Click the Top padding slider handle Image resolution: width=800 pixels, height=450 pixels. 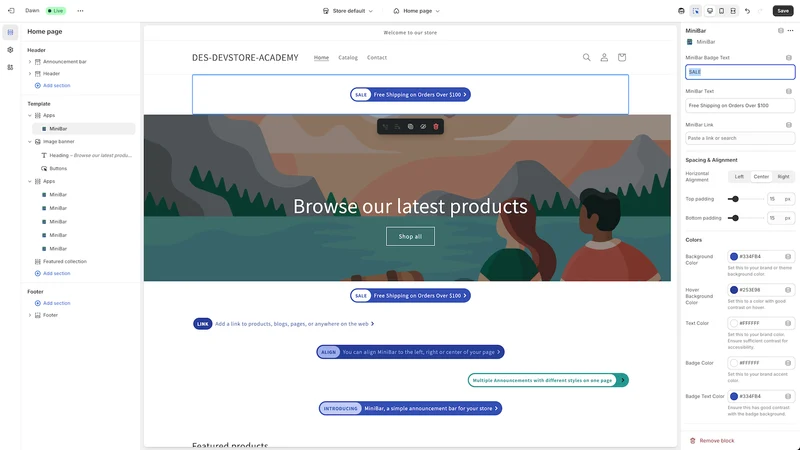tap(735, 199)
